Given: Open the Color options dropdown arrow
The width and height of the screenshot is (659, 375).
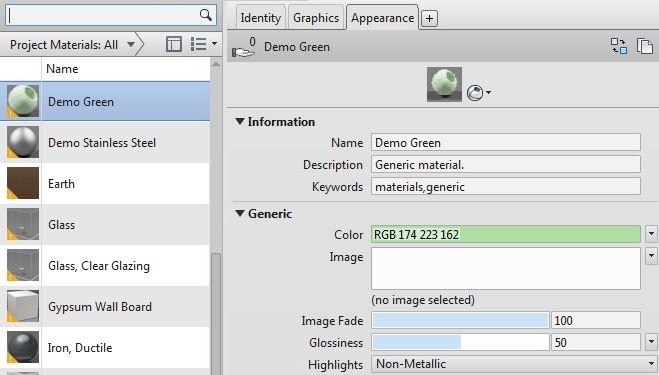Looking at the screenshot, I should tap(651, 234).
